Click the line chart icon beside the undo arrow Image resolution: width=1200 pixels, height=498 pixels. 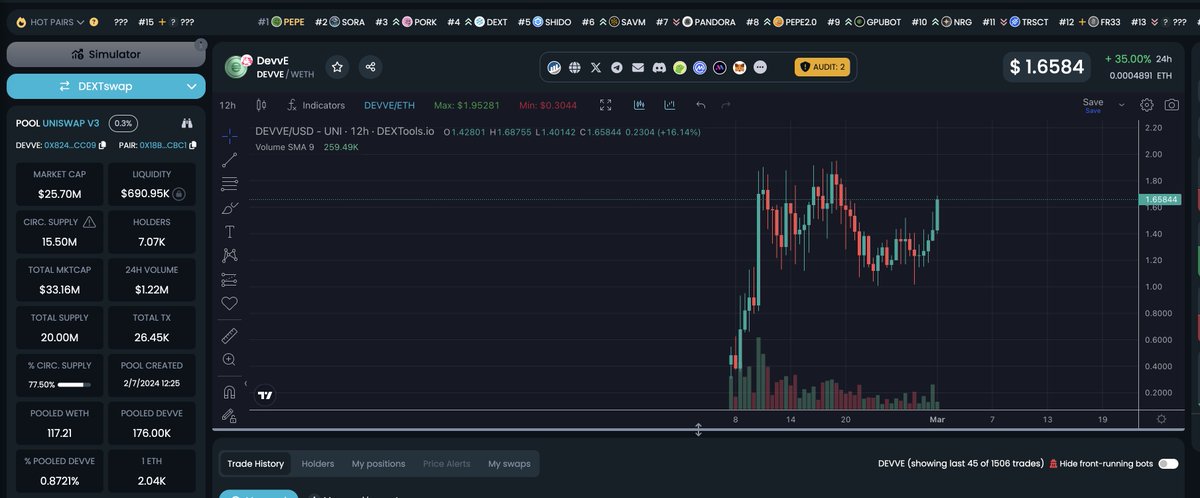(669, 105)
